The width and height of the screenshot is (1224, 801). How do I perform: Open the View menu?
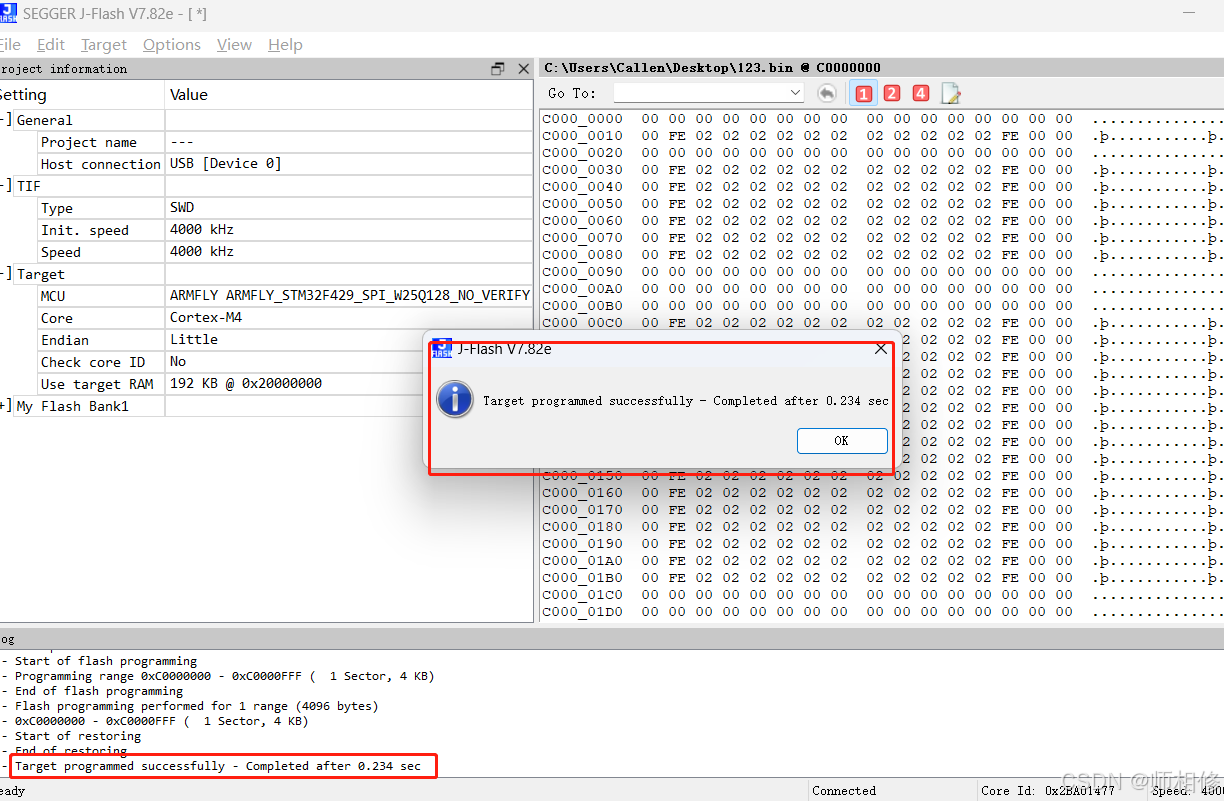pos(234,45)
